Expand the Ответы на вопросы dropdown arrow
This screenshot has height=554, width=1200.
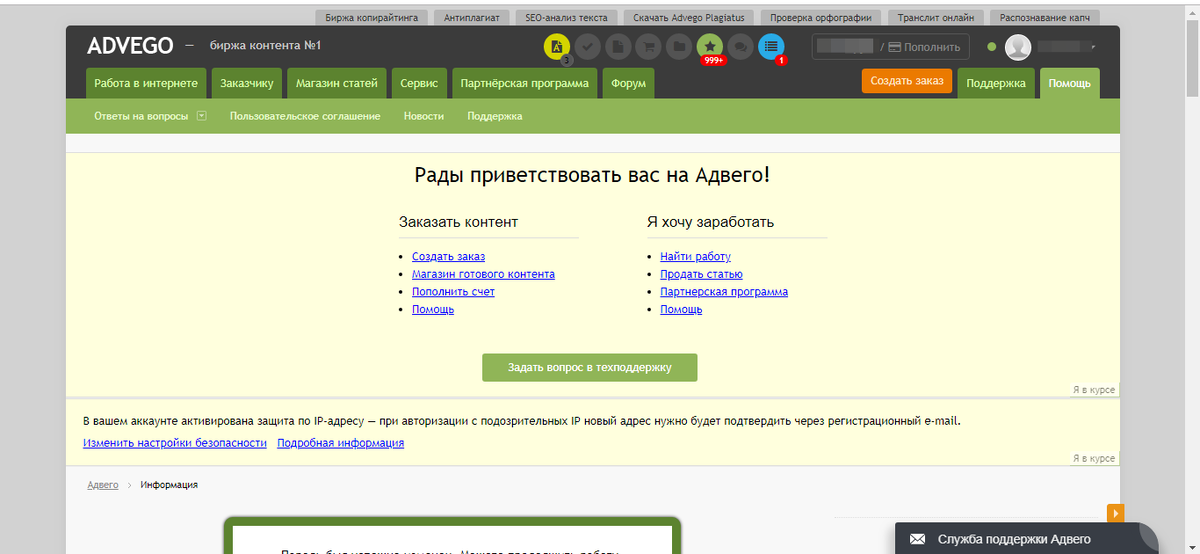[201, 116]
